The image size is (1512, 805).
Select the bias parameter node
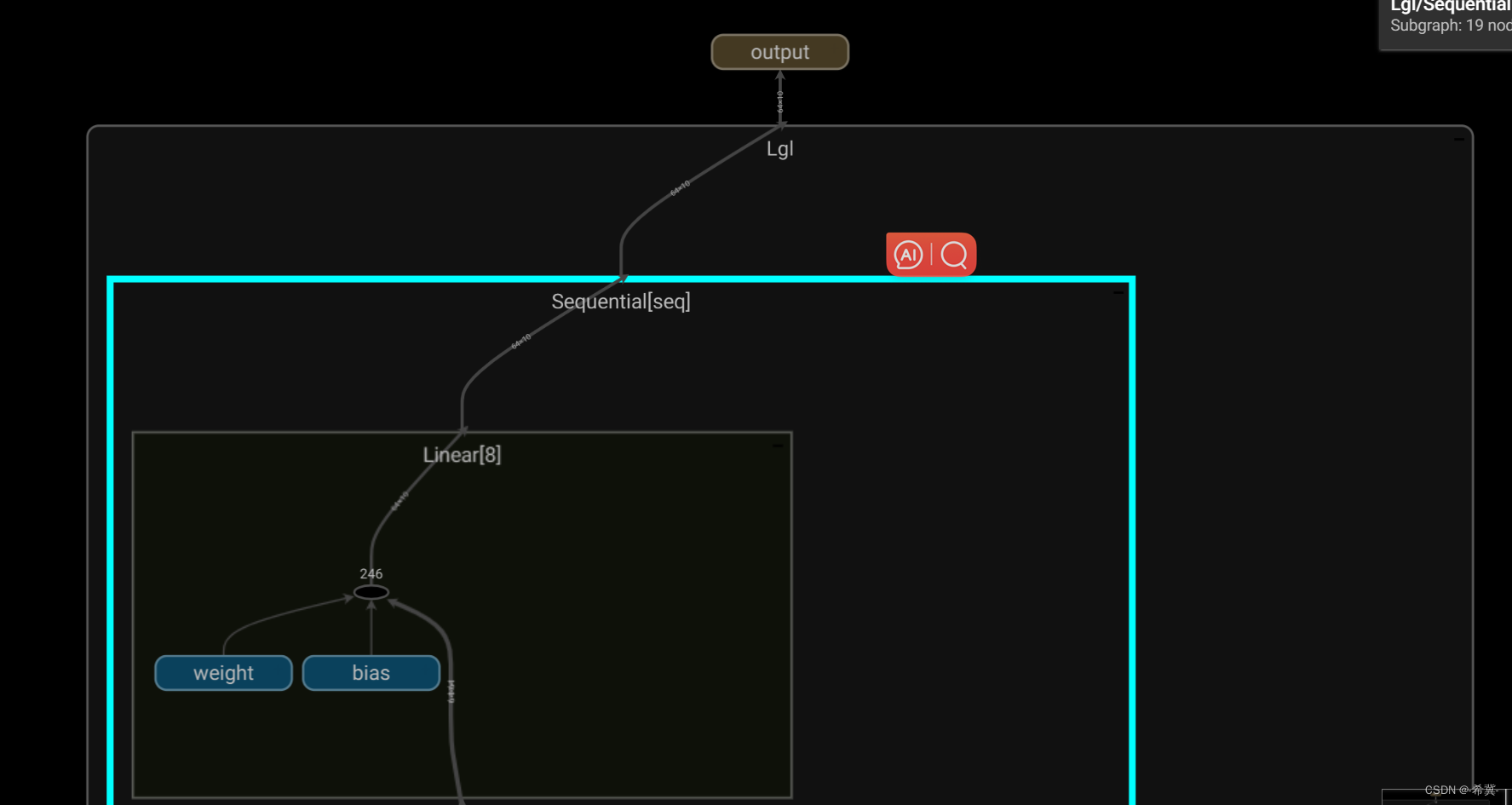371,673
